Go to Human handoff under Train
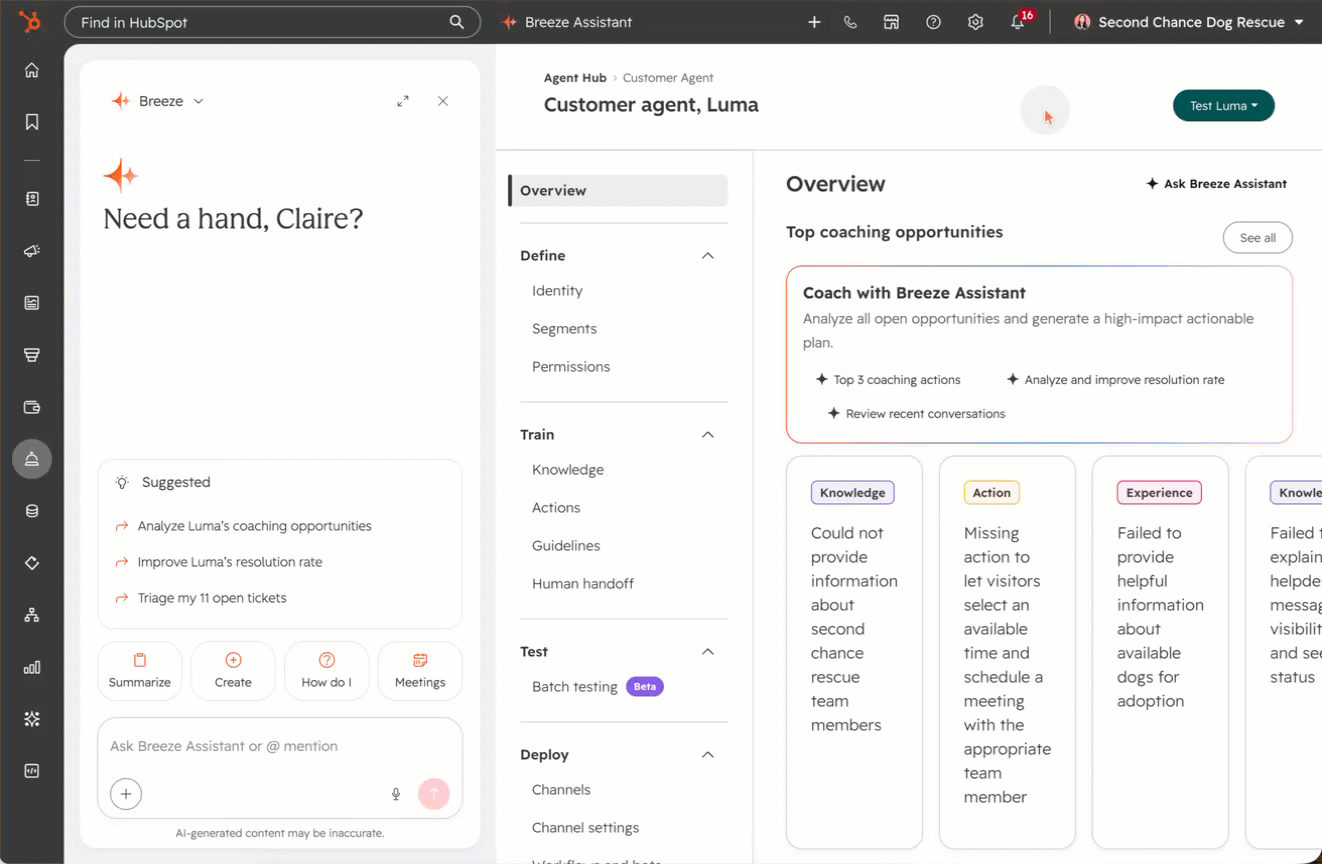Screen dimensions: 1322x864 (583, 584)
